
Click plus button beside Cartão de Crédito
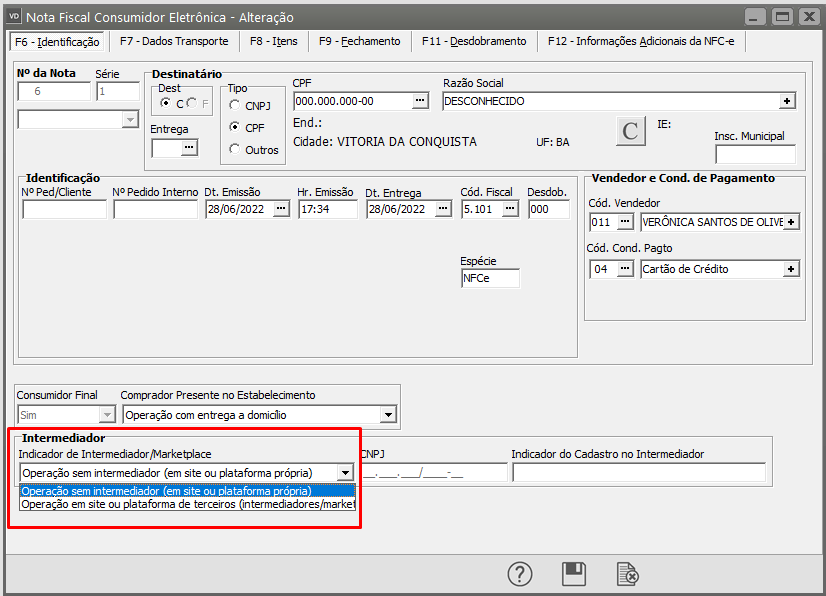click(x=790, y=269)
